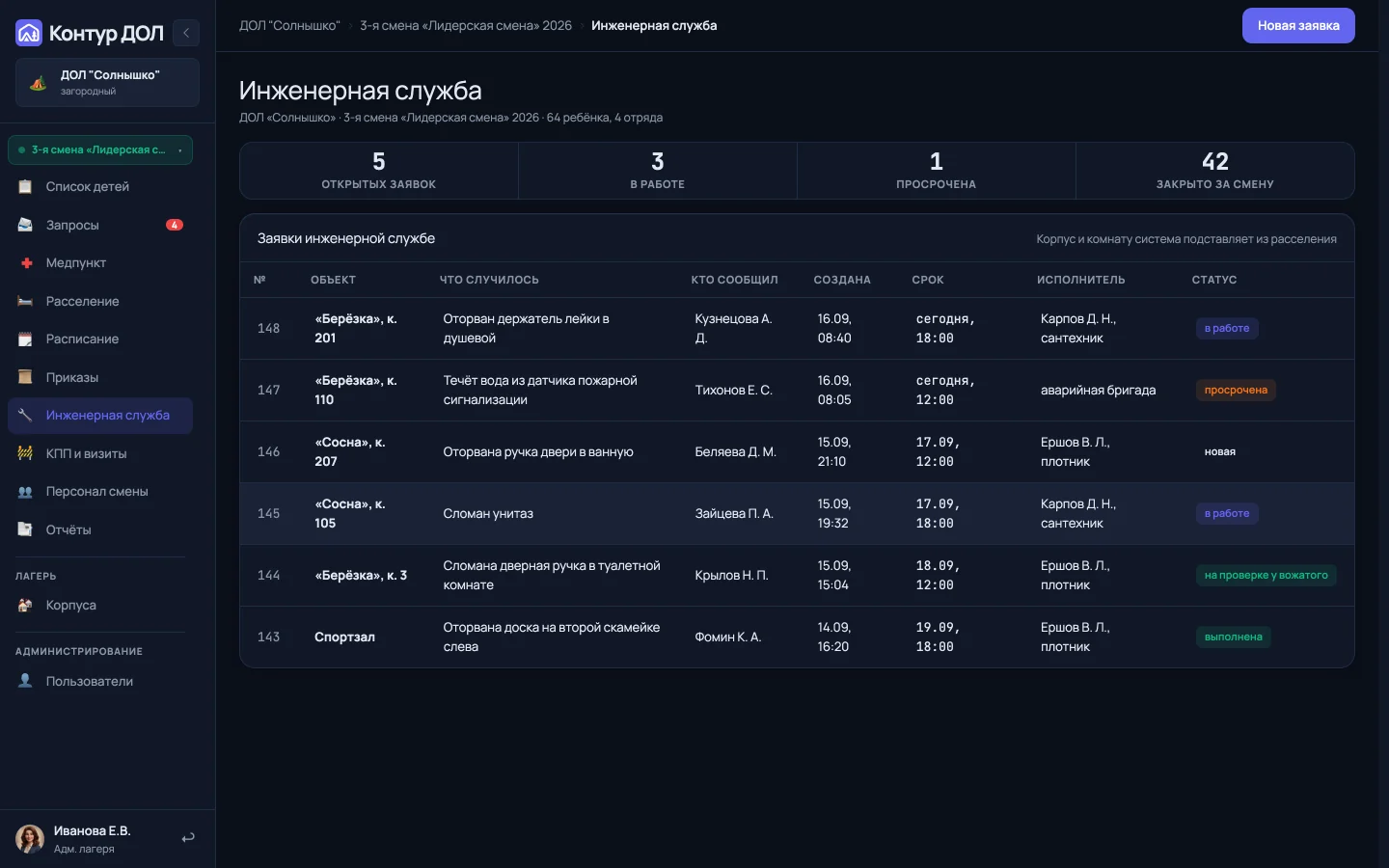Expand the 3-я смена shift dropdown

100,149
